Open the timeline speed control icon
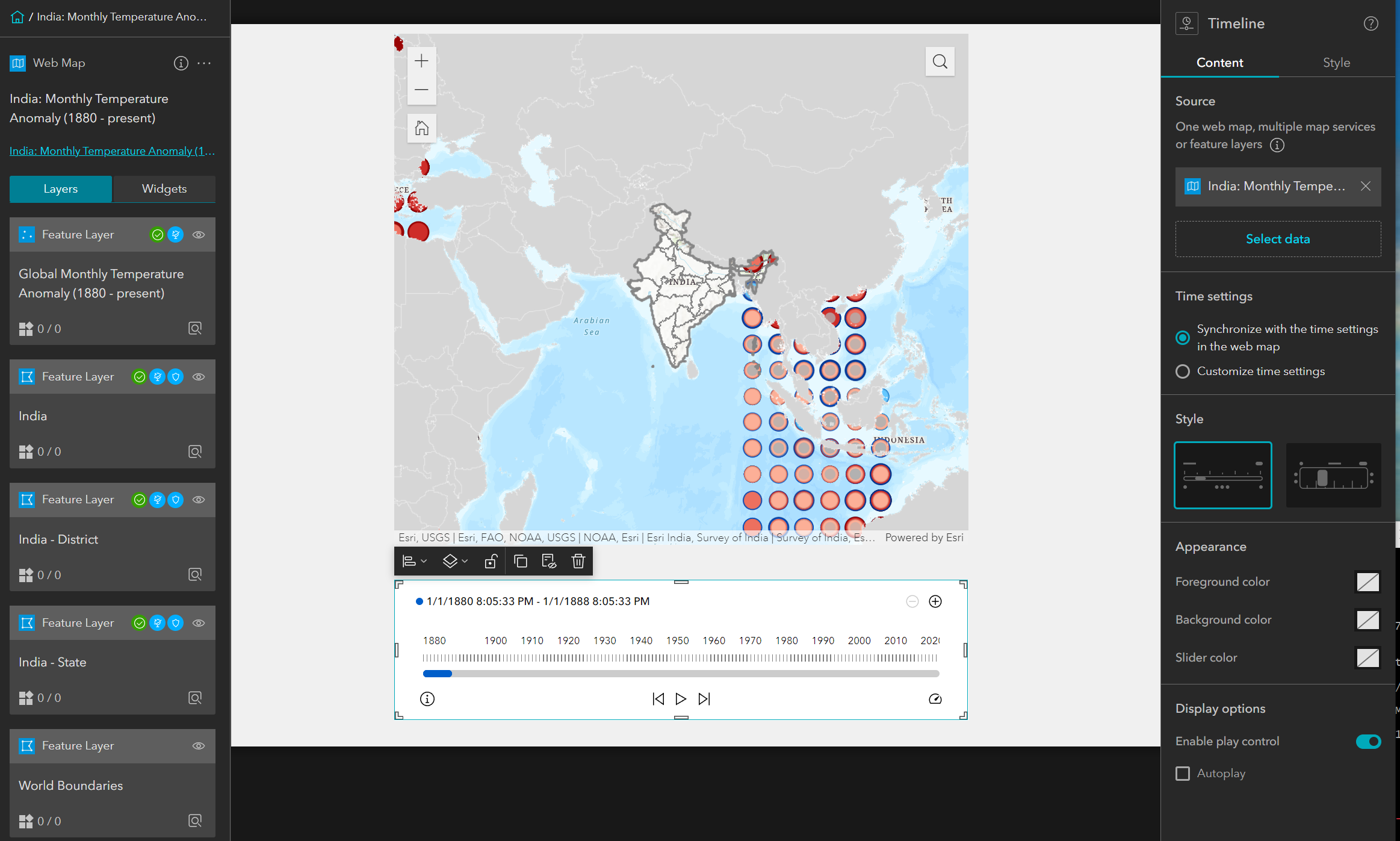The height and width of the screenshot is (841, 1400). pyautogui.click(x=935, y=698)
